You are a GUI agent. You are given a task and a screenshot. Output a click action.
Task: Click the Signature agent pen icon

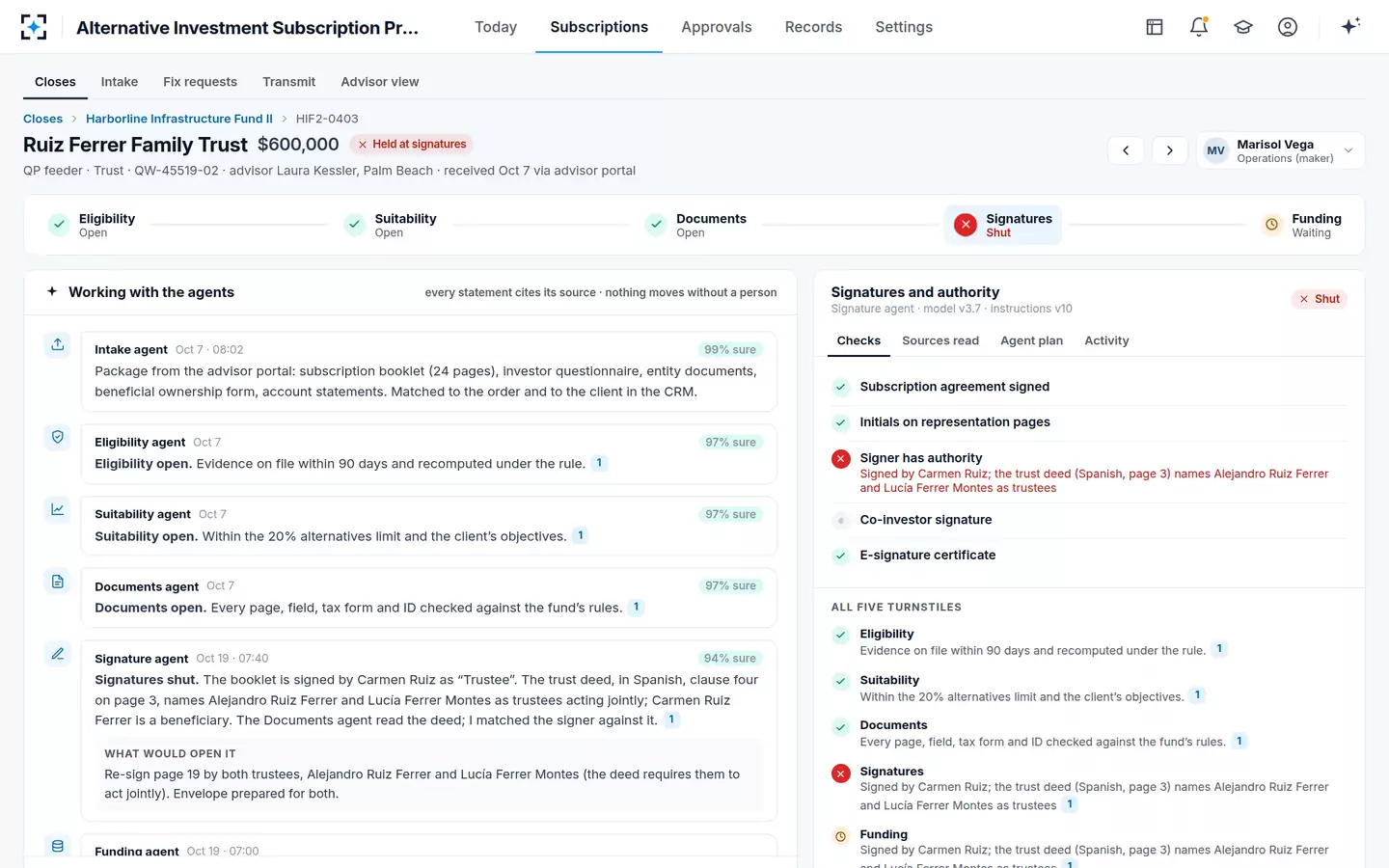[x=58, y=654]
